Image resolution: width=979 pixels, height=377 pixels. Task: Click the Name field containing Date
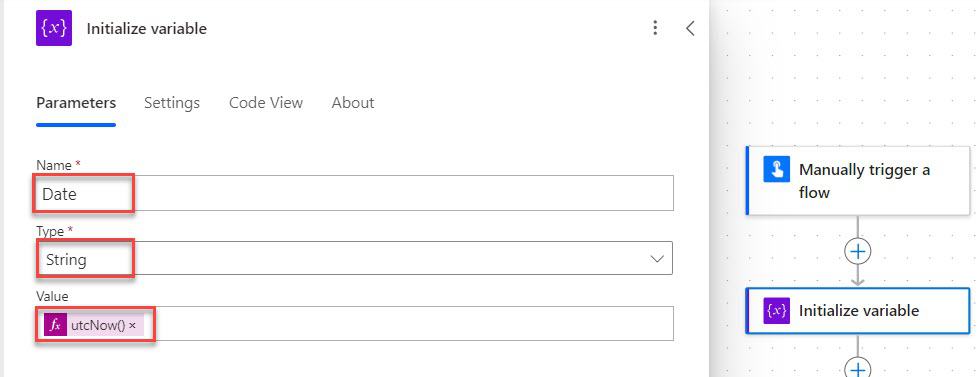(x=355, y=193)
